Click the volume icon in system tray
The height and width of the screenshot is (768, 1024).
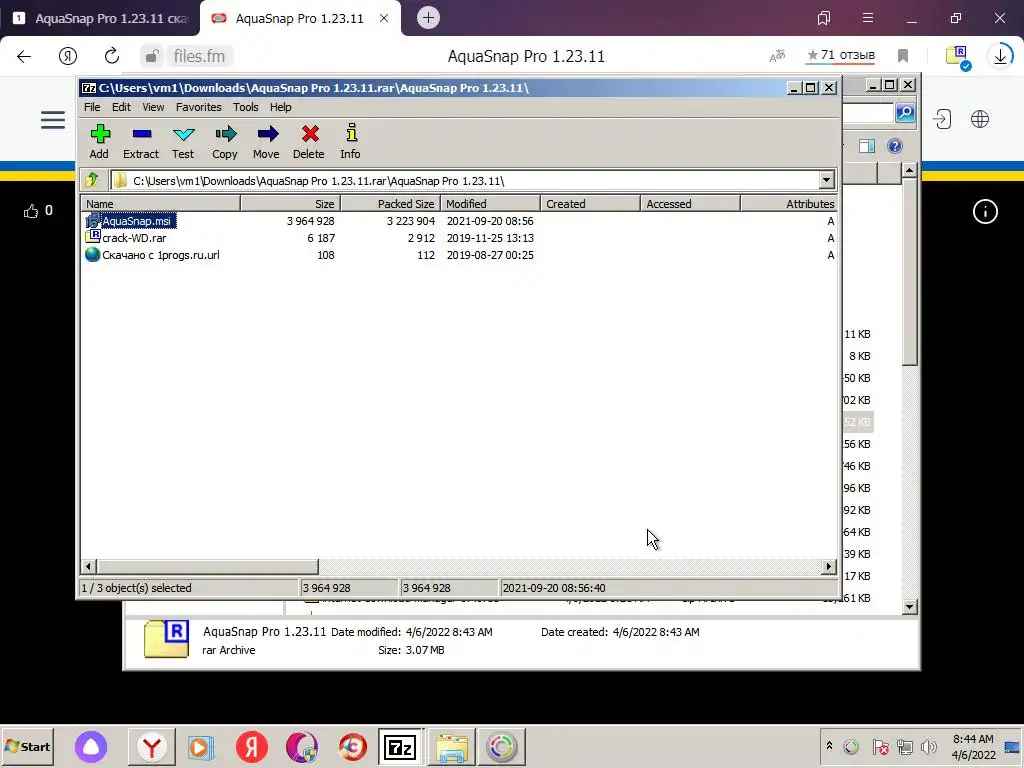(x=929, y=746)
